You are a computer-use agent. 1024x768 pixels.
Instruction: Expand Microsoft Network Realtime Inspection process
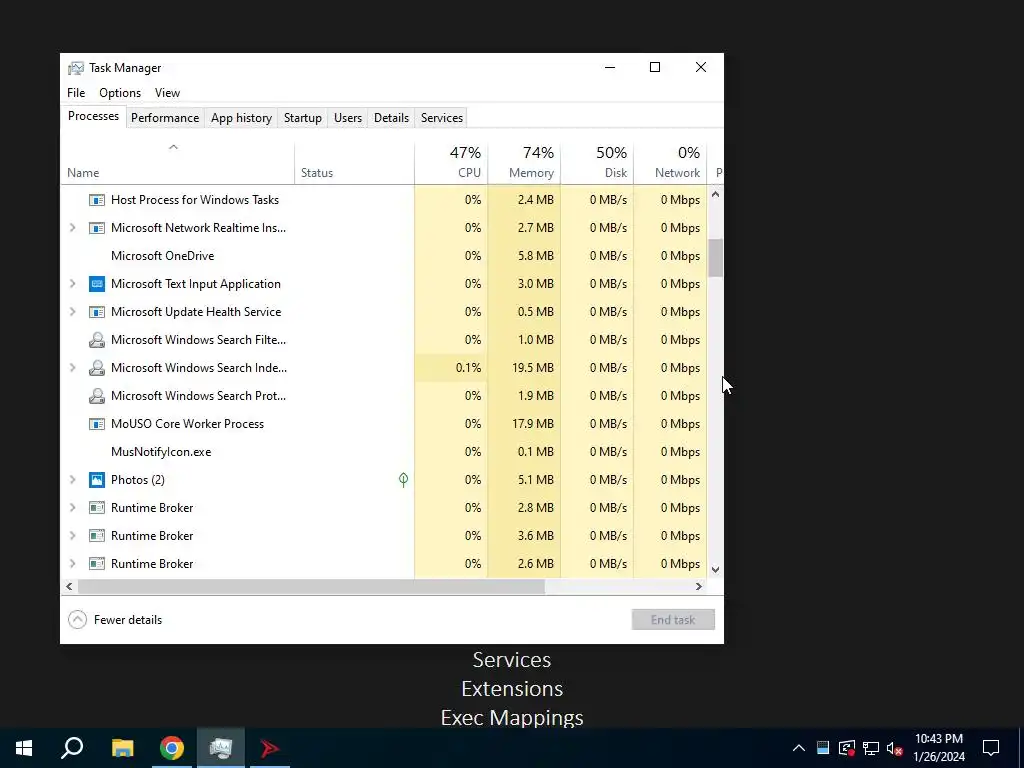[x=72, y=228]
